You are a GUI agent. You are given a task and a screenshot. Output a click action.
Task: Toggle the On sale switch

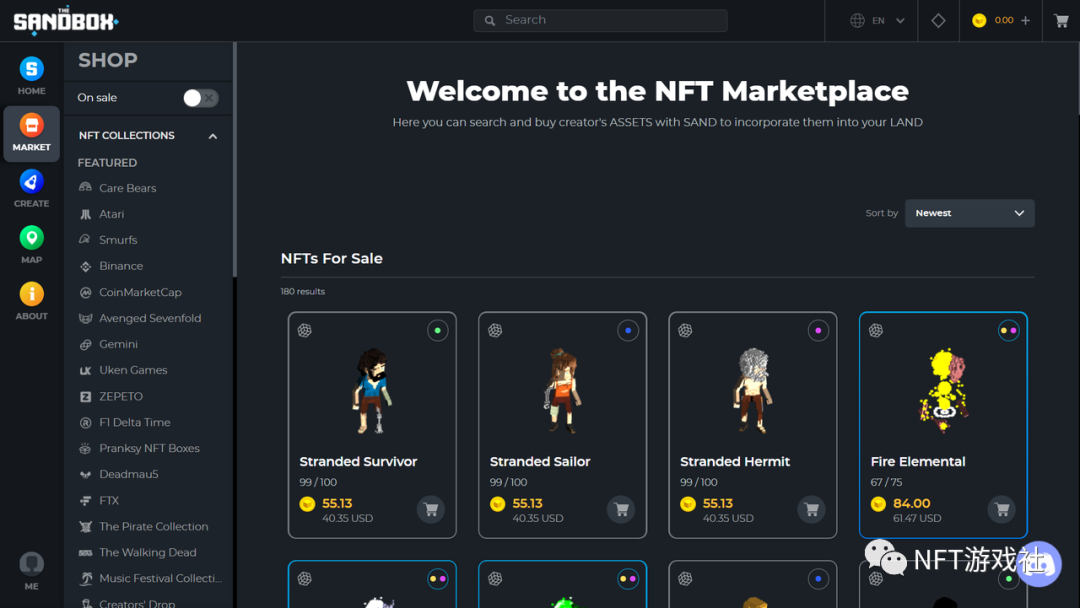200,98
